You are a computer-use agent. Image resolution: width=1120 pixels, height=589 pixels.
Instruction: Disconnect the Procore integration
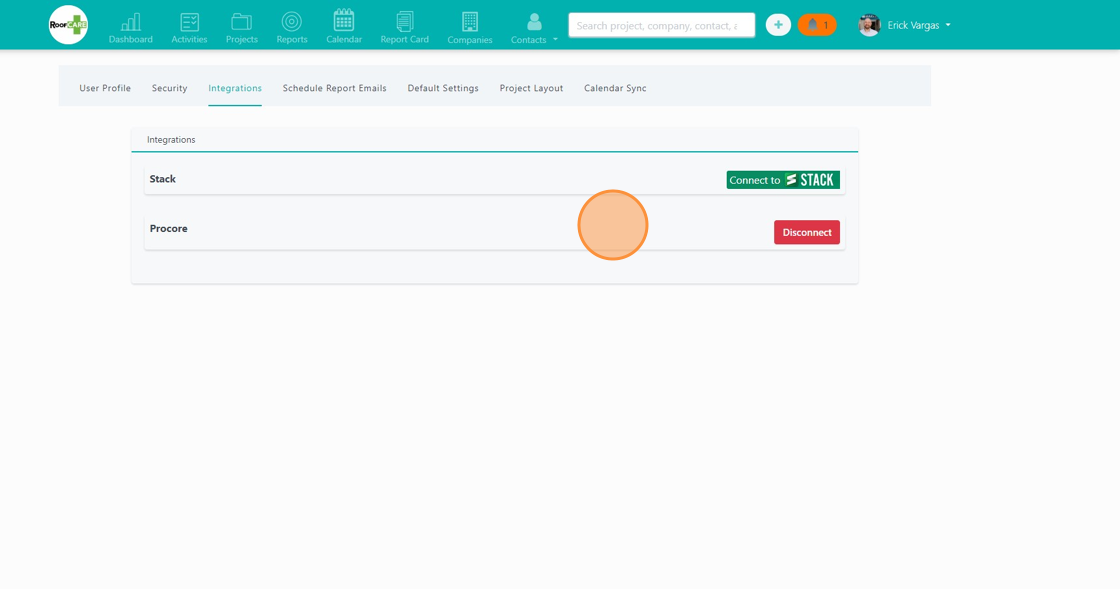(807, 232)
